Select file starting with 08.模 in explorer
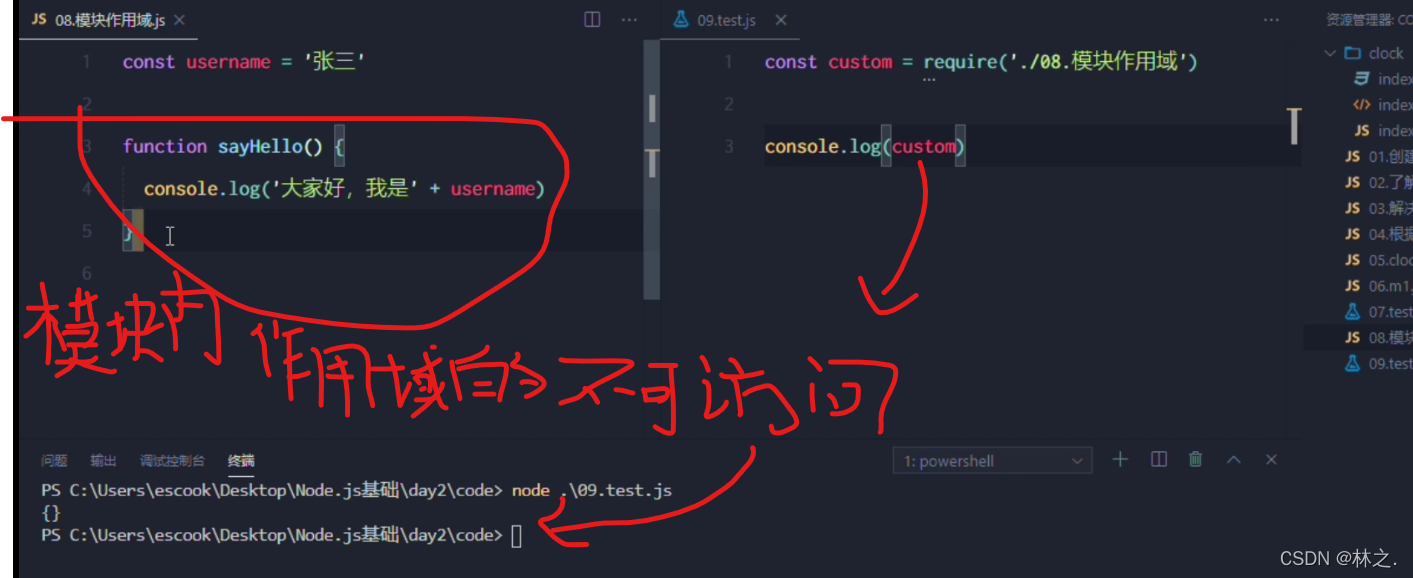 [x=1378, y=338]
